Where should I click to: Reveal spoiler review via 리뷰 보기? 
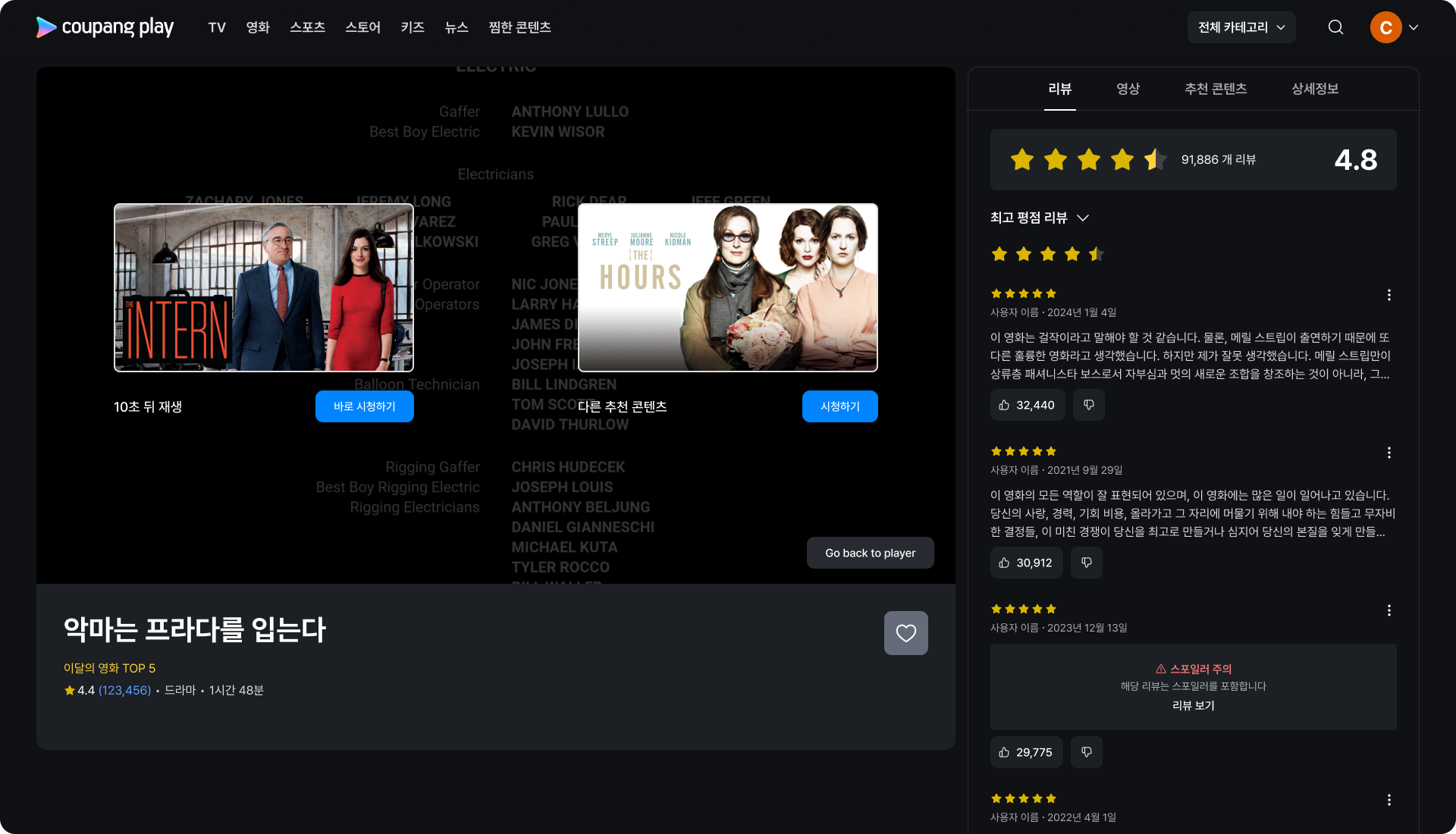[x=1193, y=705]
